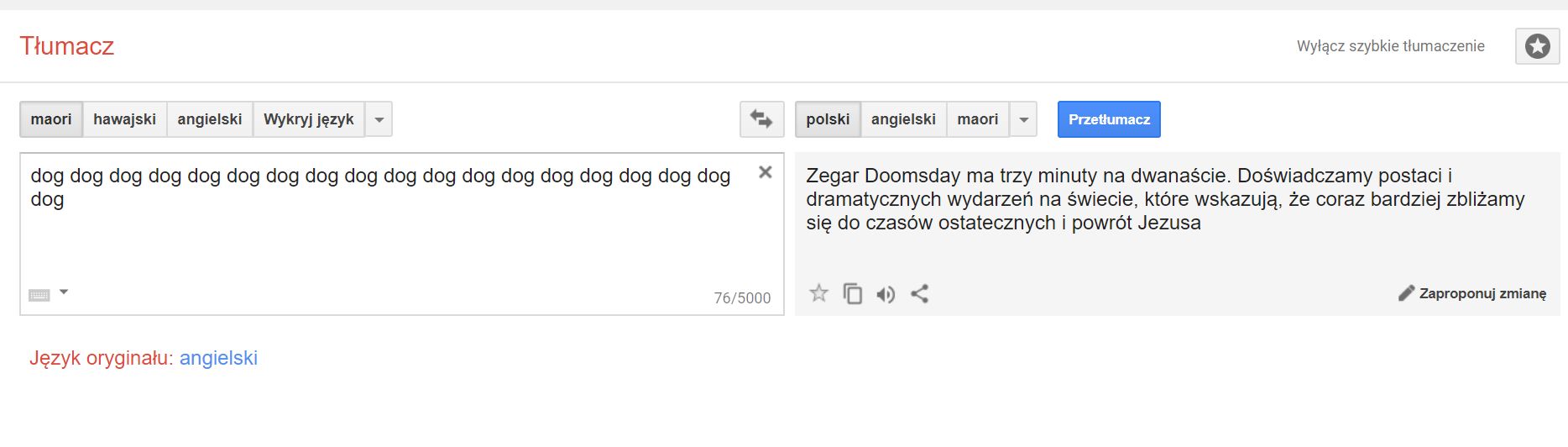1568x447 pixels.
Task: Click the angielski detected language link
Action: tap(218, 358)
